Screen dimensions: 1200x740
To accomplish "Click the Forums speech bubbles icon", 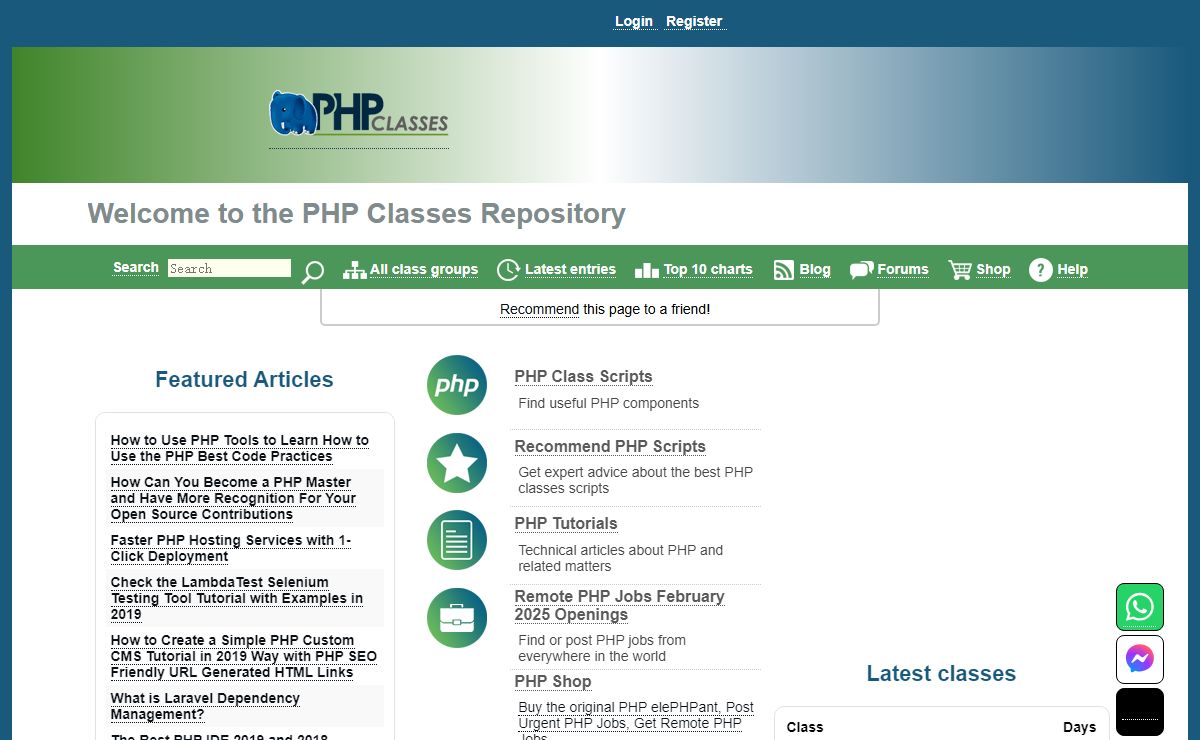I will [861, 270].
